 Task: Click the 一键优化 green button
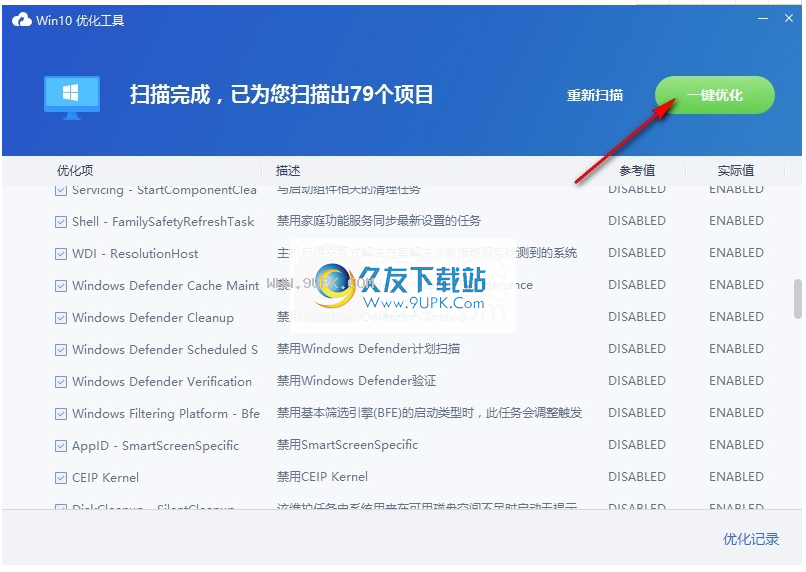(x=715, y=95)
